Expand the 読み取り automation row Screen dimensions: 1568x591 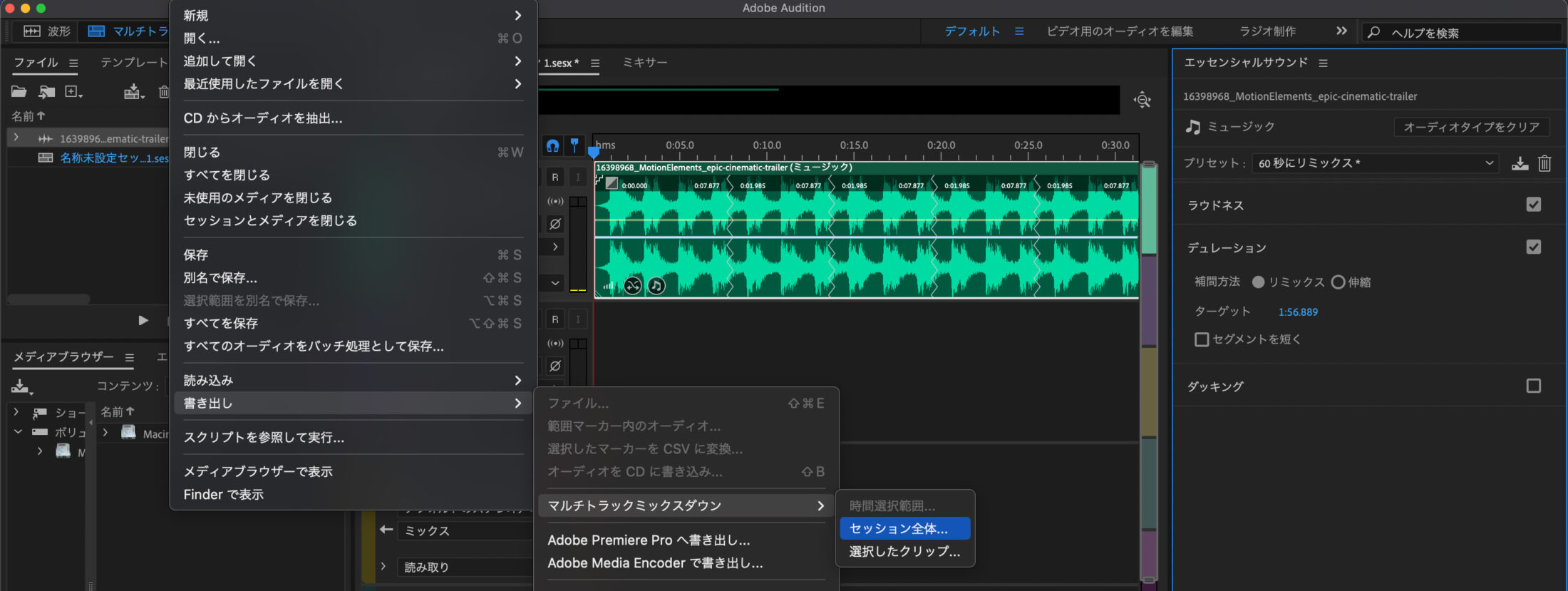point(383,567)
